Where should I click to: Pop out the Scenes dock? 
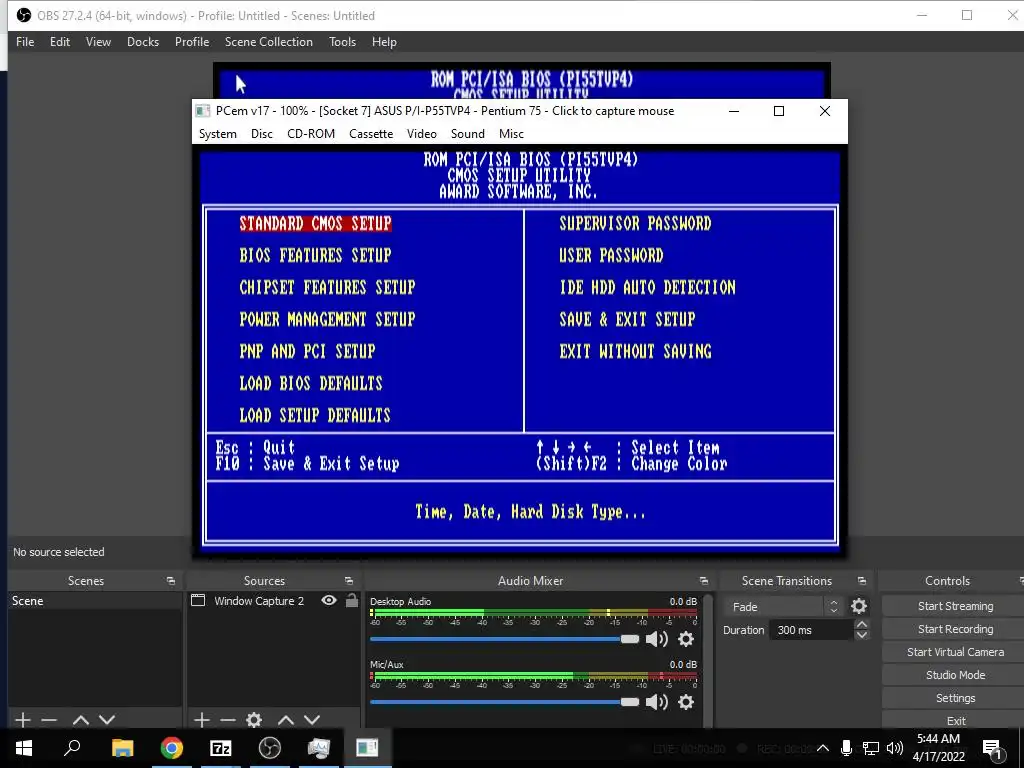170,581
